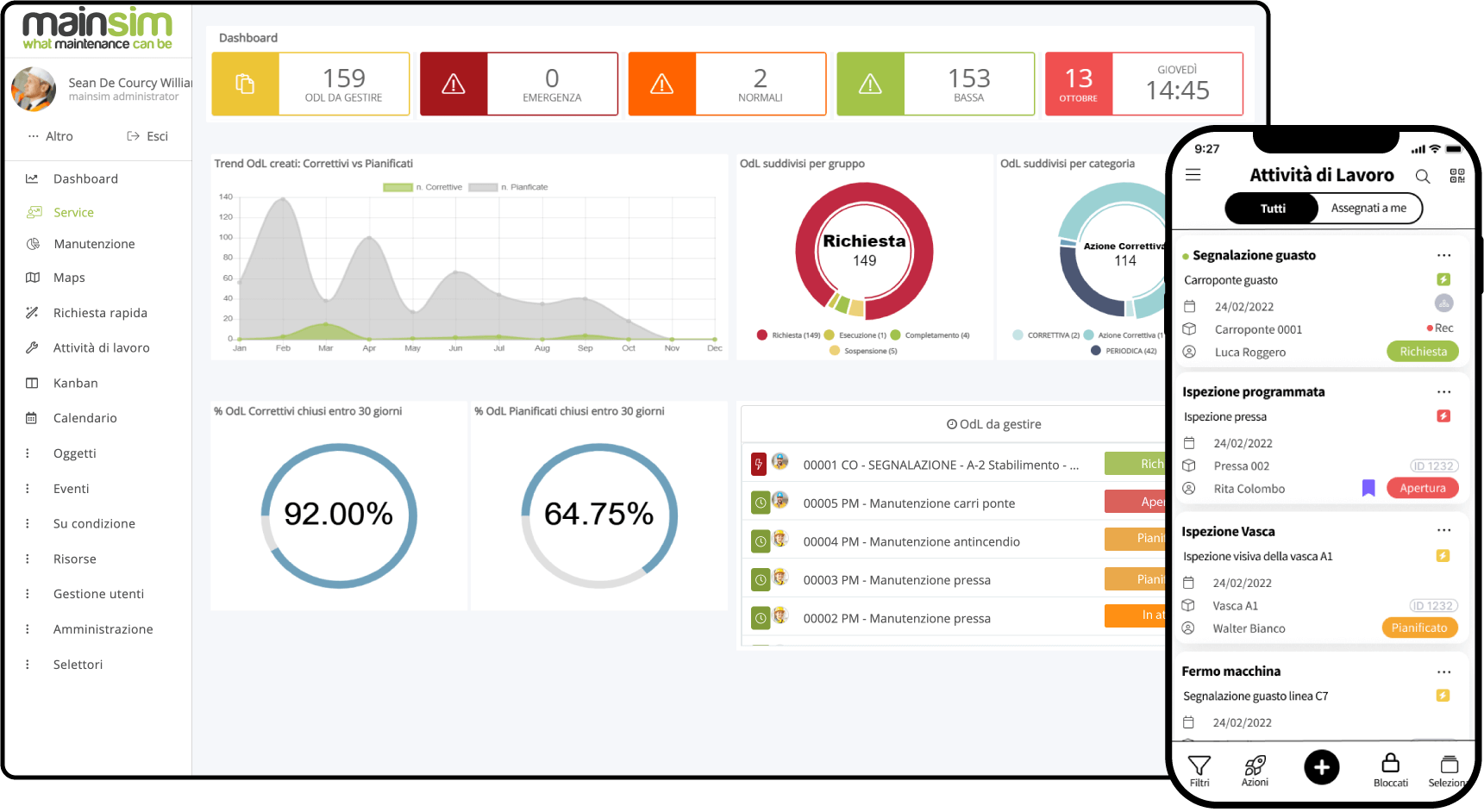Click the phone QR code scanner icon

coord(1457,176)
